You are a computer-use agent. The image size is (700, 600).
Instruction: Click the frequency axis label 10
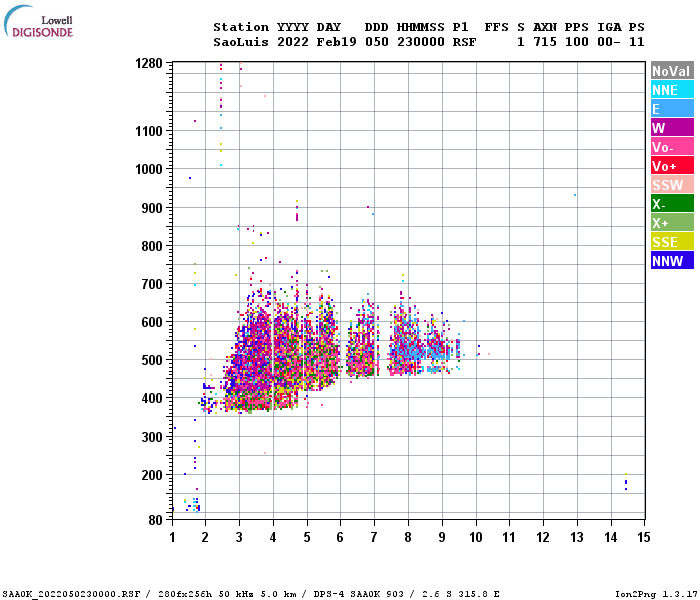tap(476, 537)
